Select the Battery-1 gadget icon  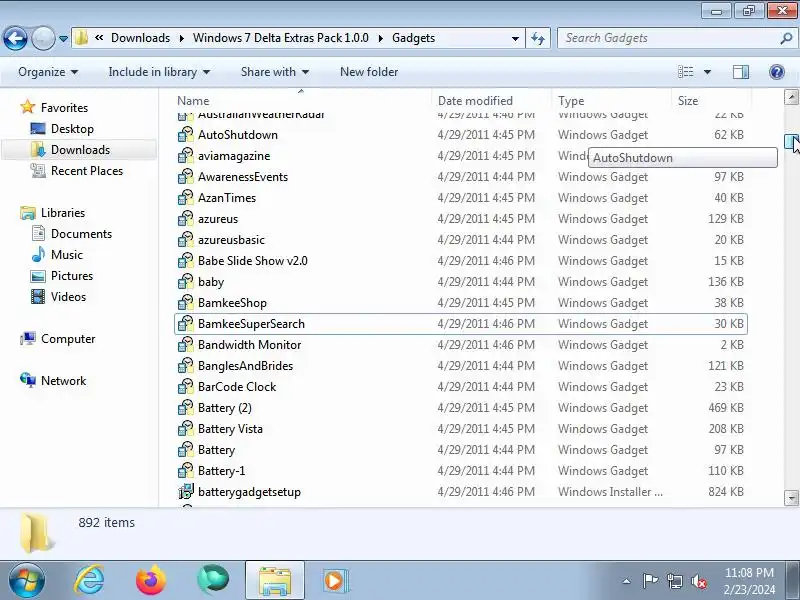(x=186, y=470)
